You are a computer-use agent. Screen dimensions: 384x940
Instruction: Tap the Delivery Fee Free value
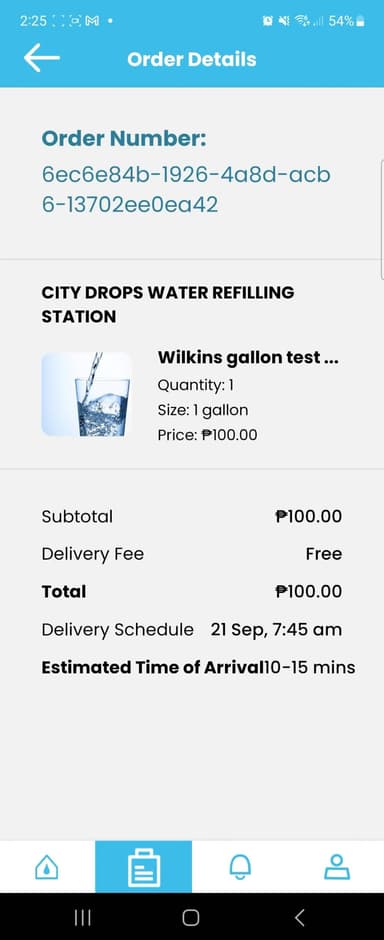click(x=323, y=554)
